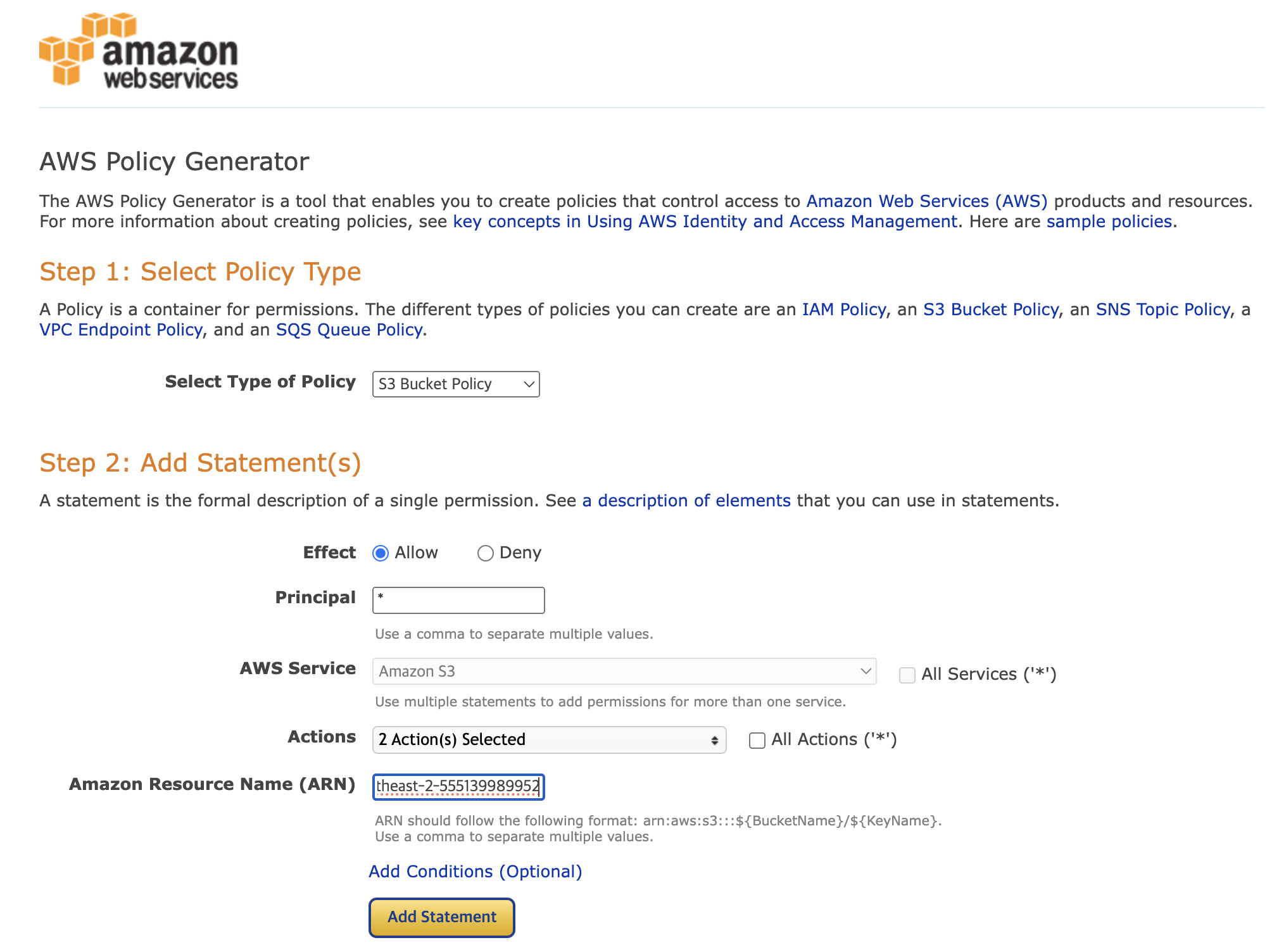The height and width of the screenshot is (952, 1279).
Task: Open the SNS Topic Policy link
Action: [1163, 309]
